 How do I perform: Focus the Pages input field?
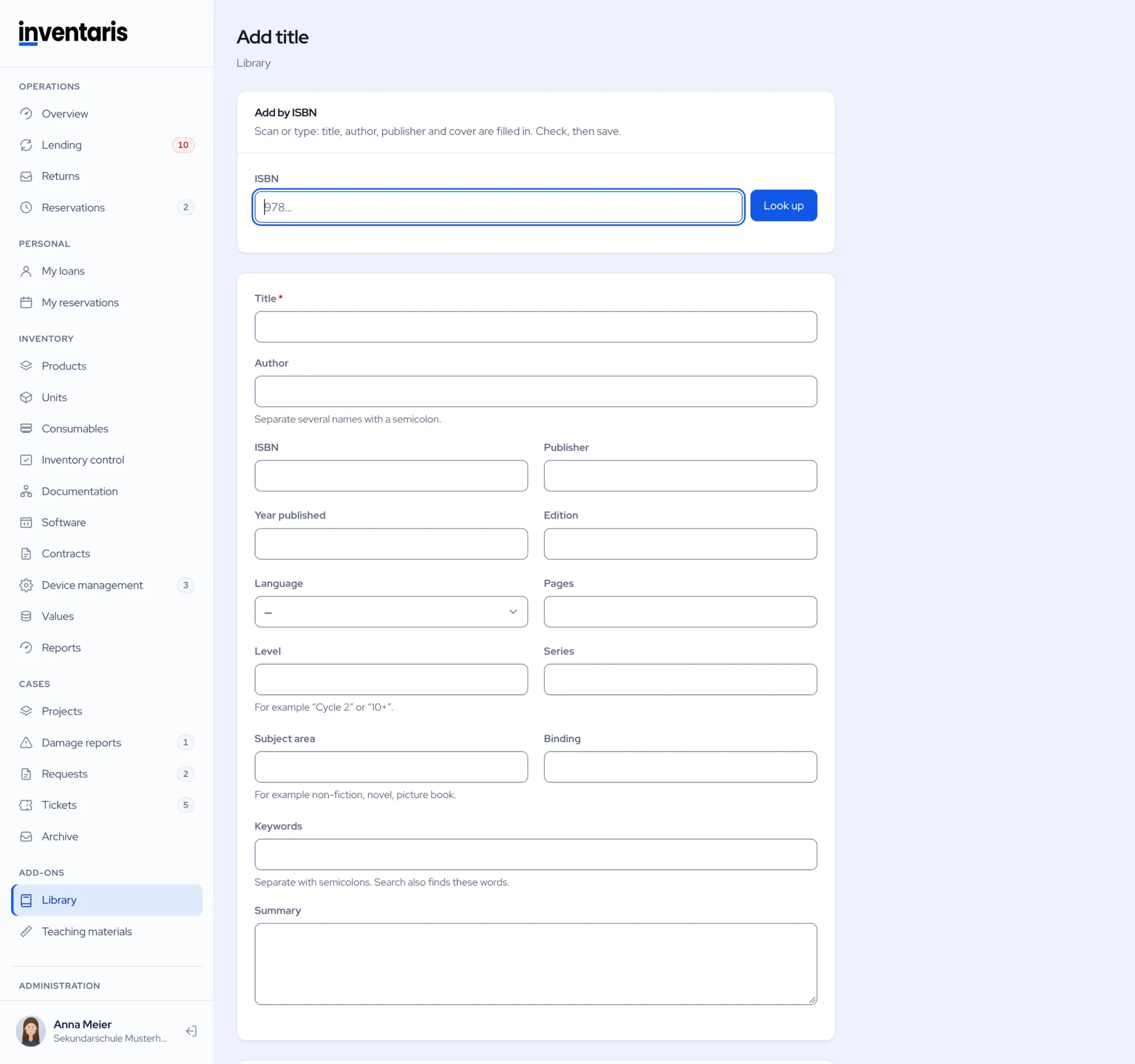coord(680,612)
